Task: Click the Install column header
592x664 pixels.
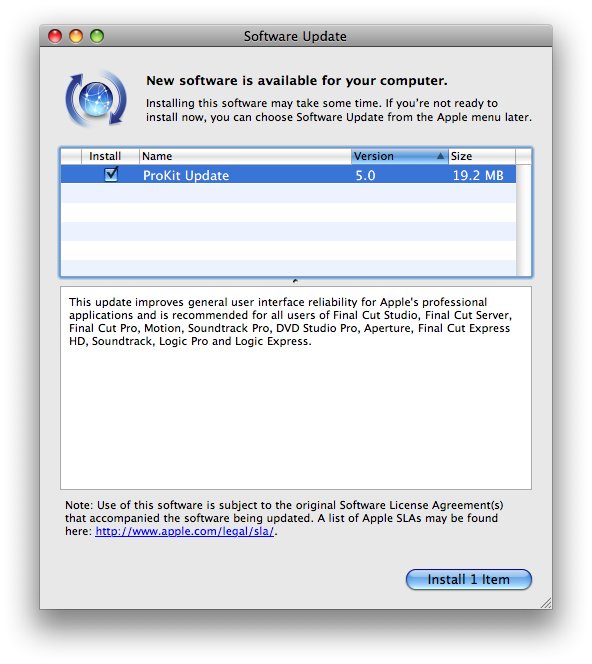Action: (110, 156)
